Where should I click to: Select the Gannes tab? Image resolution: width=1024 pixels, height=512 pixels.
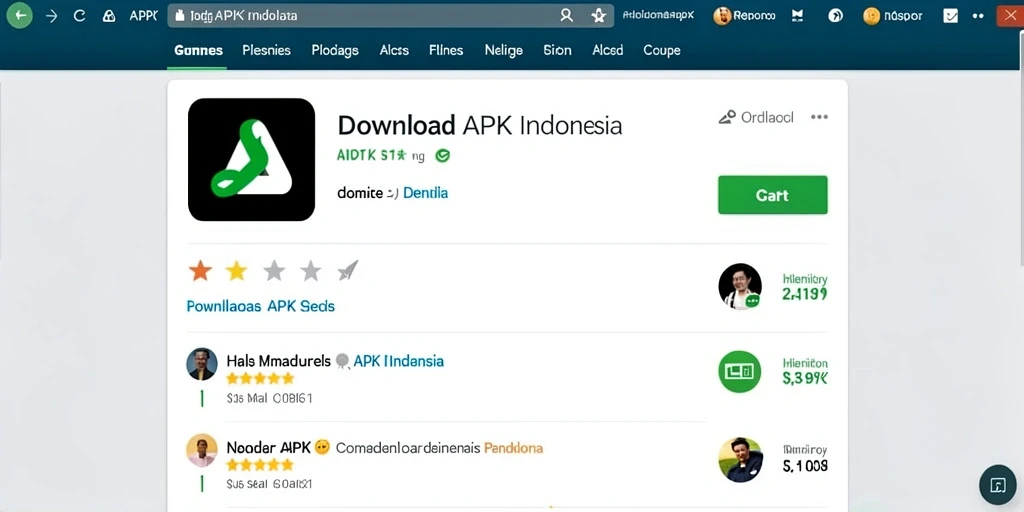coord(199,50)
